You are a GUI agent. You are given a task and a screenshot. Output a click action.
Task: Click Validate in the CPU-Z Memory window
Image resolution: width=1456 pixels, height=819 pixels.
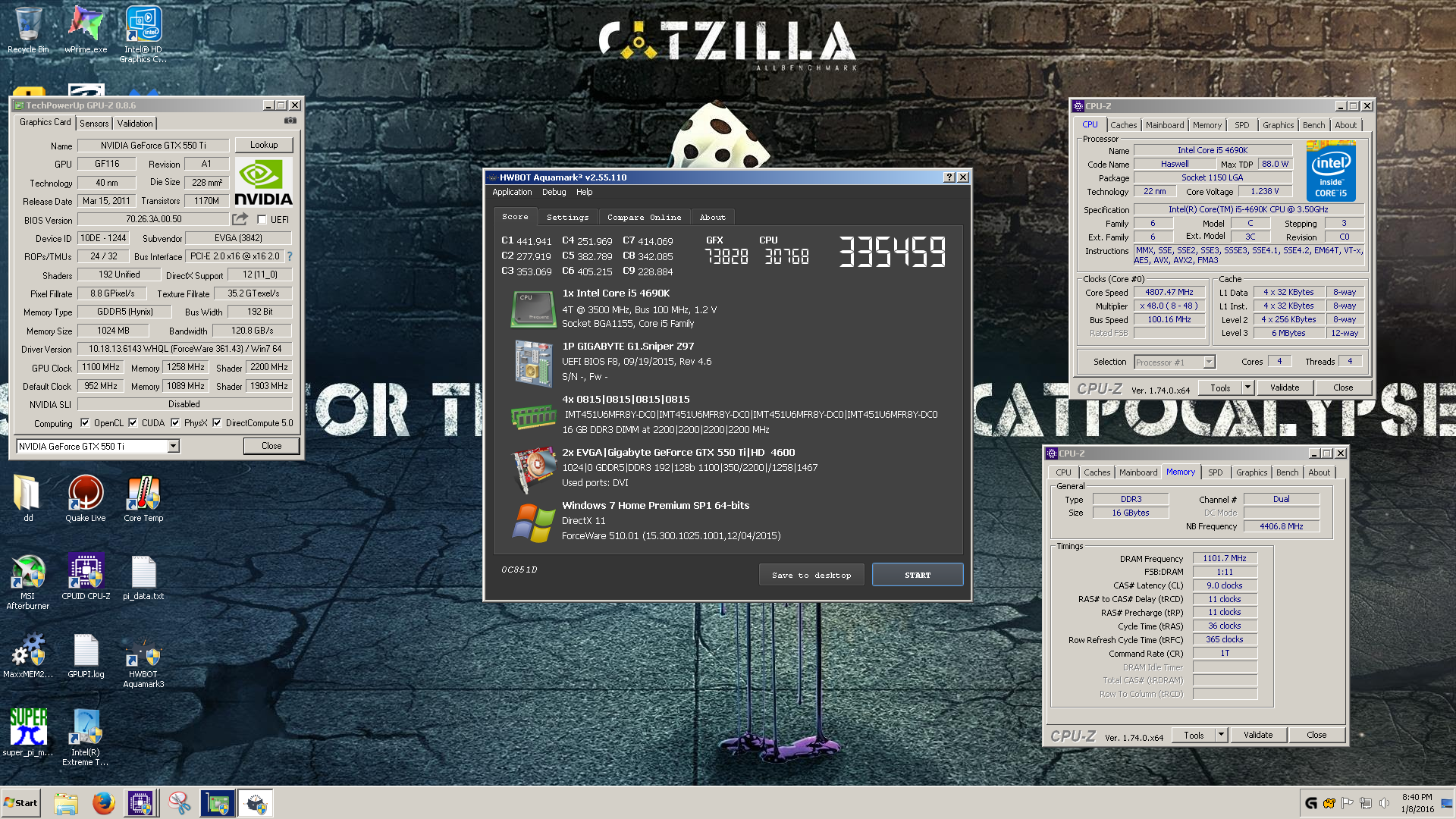(x=1258, y=735)
